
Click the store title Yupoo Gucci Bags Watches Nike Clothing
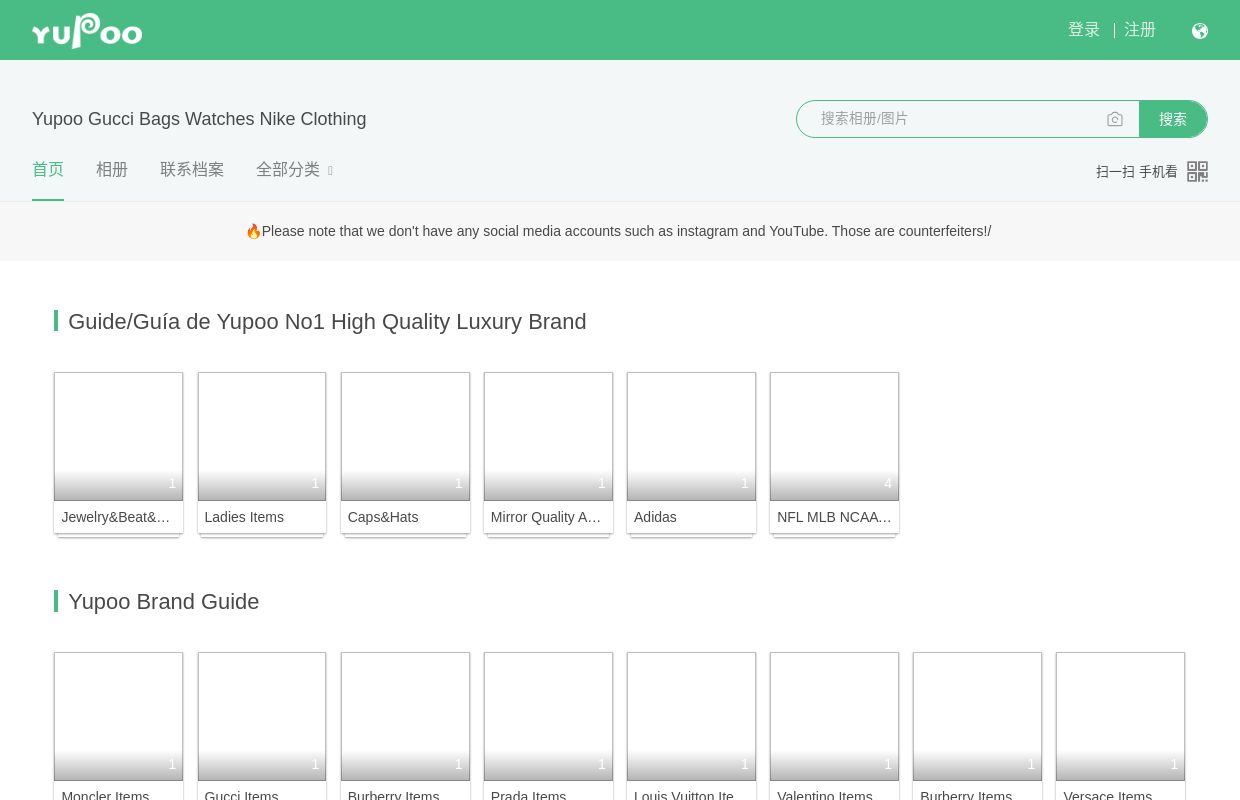[199, 119]
